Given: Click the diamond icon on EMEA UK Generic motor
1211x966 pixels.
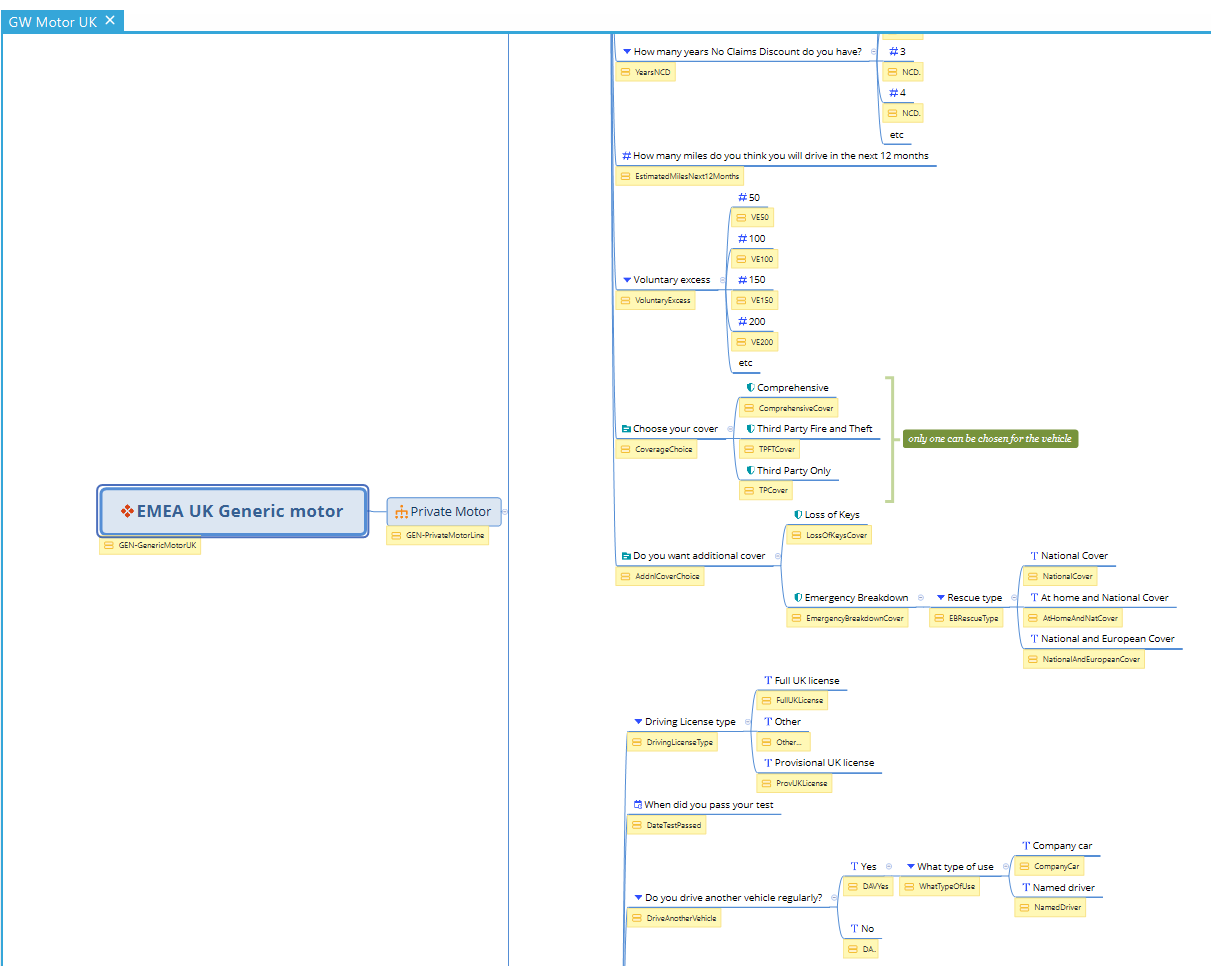Looking at the screenshot, I should click(127, 512).
